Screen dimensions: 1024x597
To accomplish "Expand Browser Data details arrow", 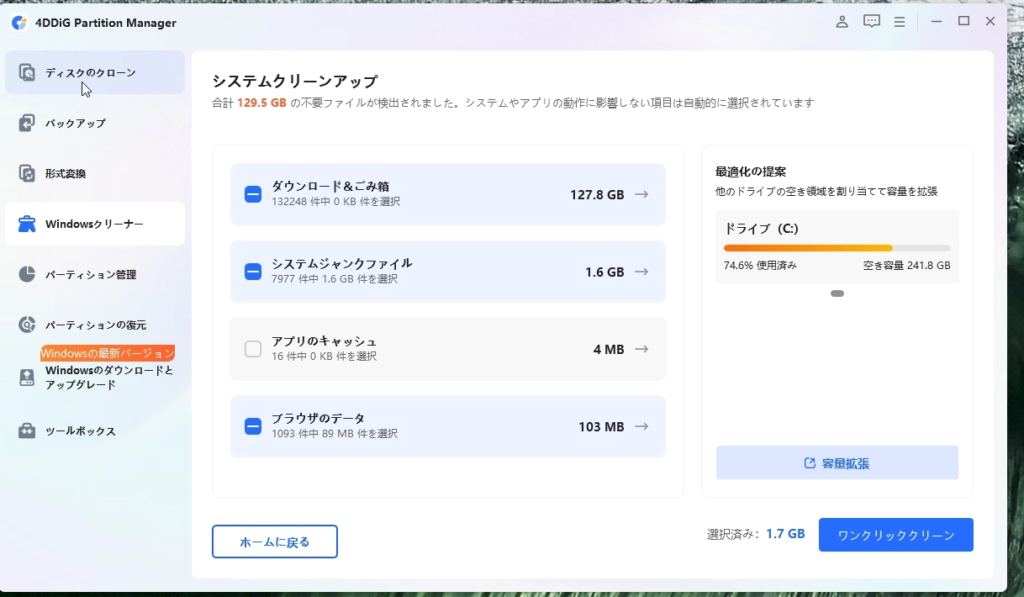I will tap(641, 427).
